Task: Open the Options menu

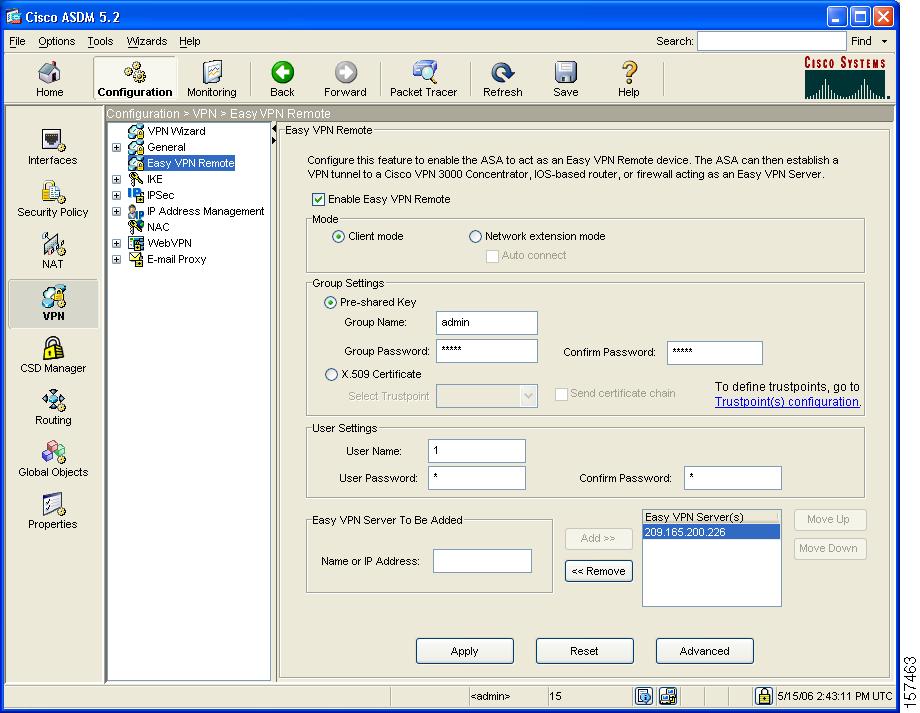Action: pyautogui.click(x=56, y=41)
